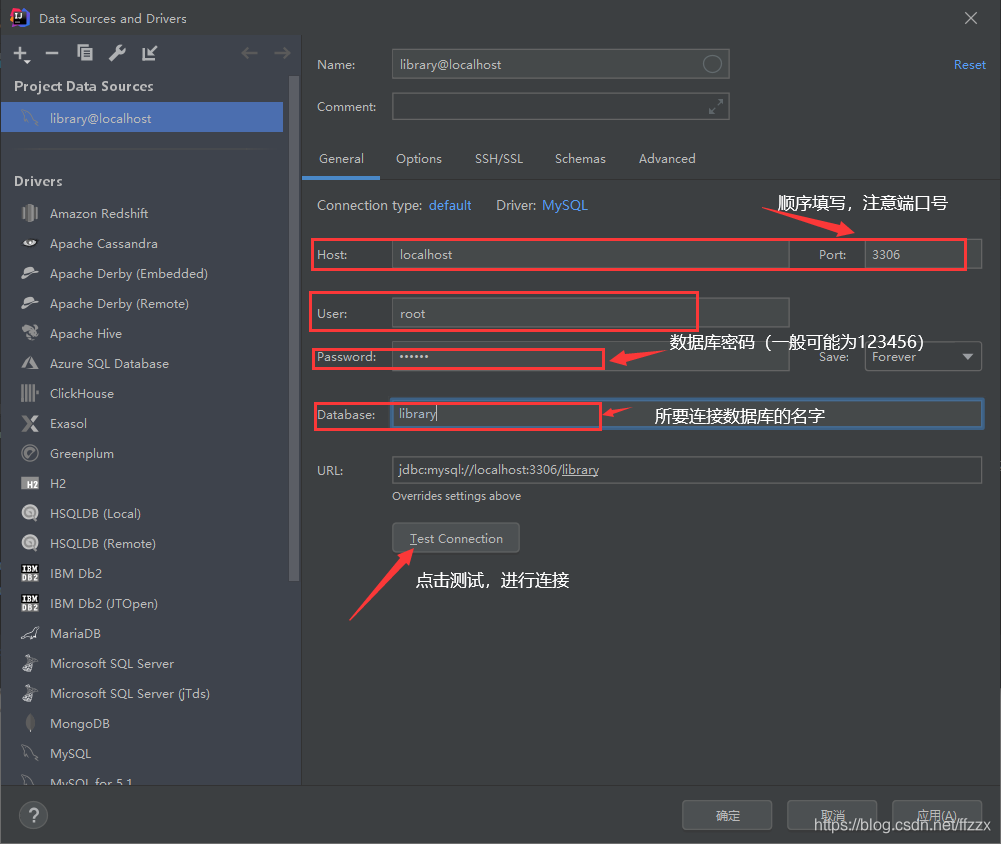
Task: Open the help question mark button
Action: click(33, 815)
